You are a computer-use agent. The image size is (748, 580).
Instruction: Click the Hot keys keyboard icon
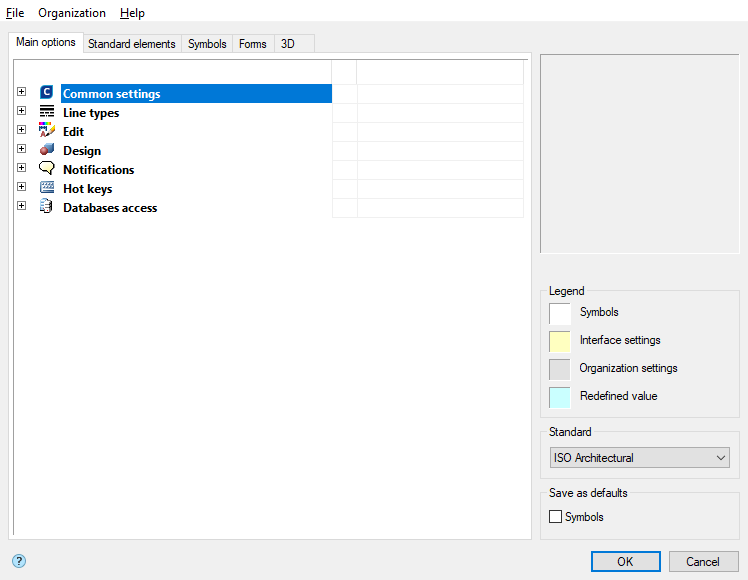(x=46, y=188)
